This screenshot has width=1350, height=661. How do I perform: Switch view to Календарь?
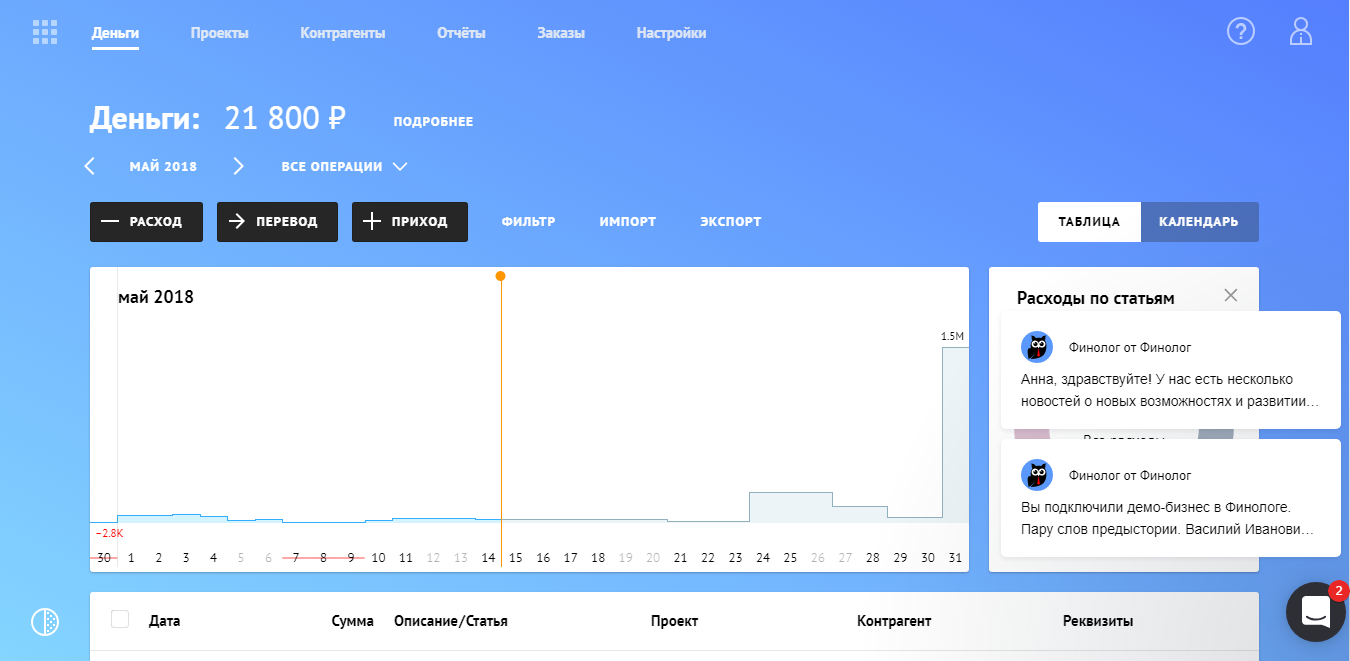(x=1198, y=222)
